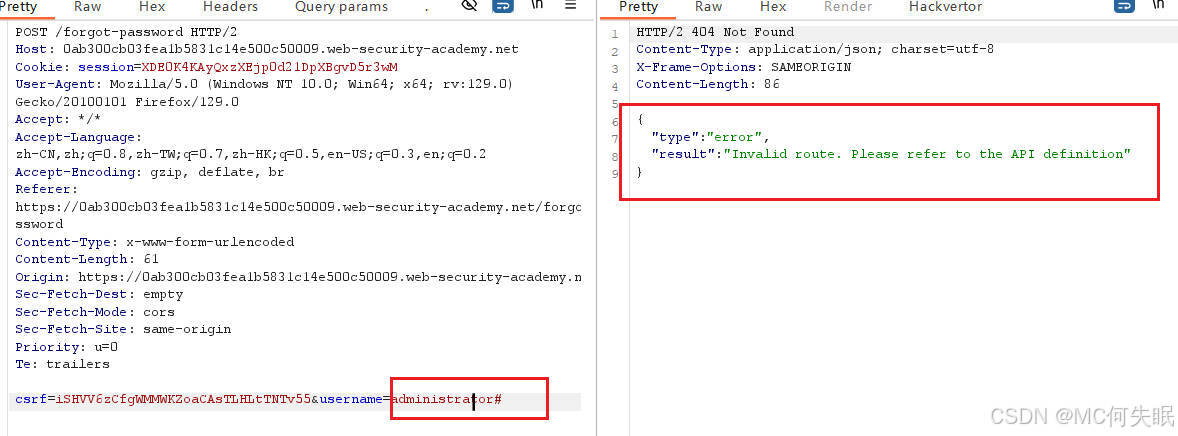Click the Accept: */* header line

pyautogui.click(x=58, y=119)
